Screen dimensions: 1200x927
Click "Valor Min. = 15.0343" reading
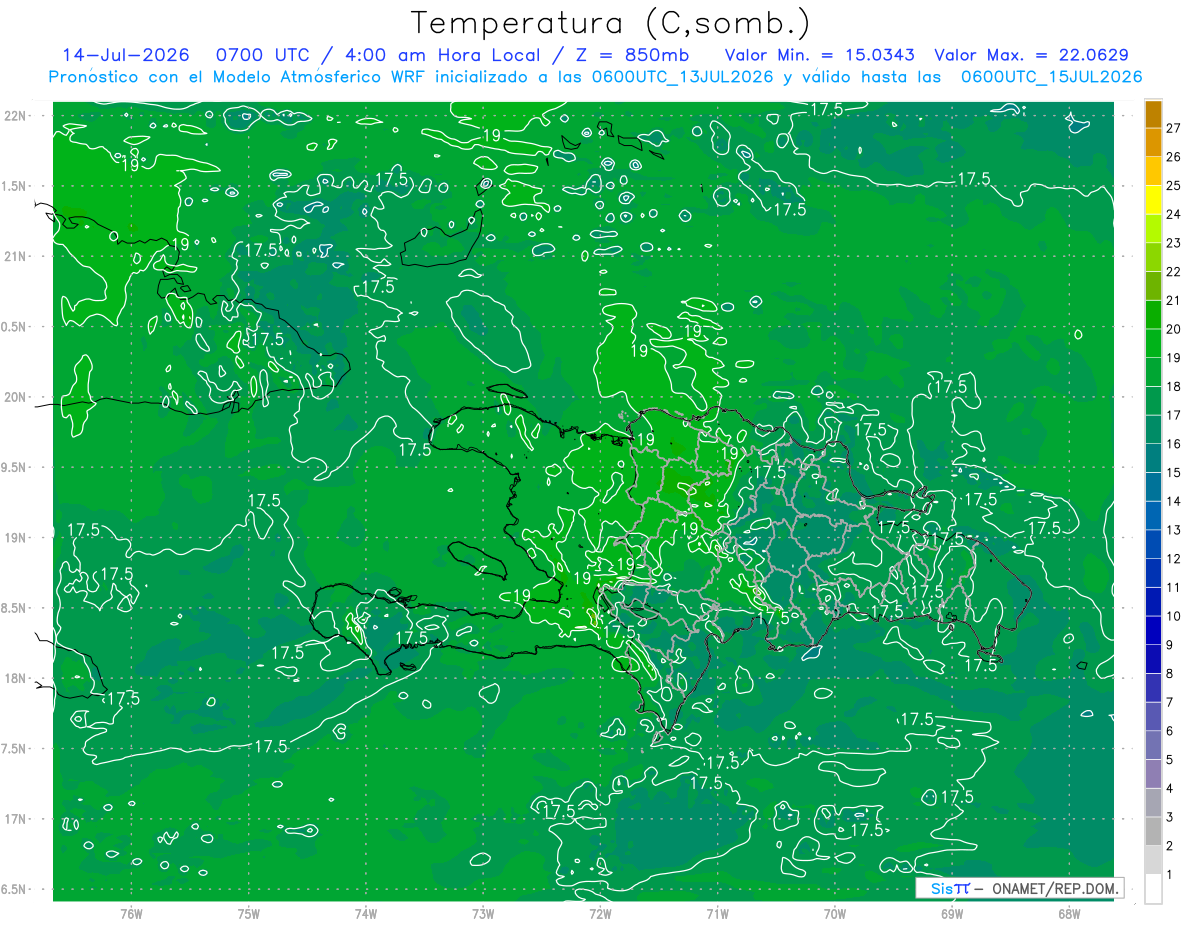point(819,56)
